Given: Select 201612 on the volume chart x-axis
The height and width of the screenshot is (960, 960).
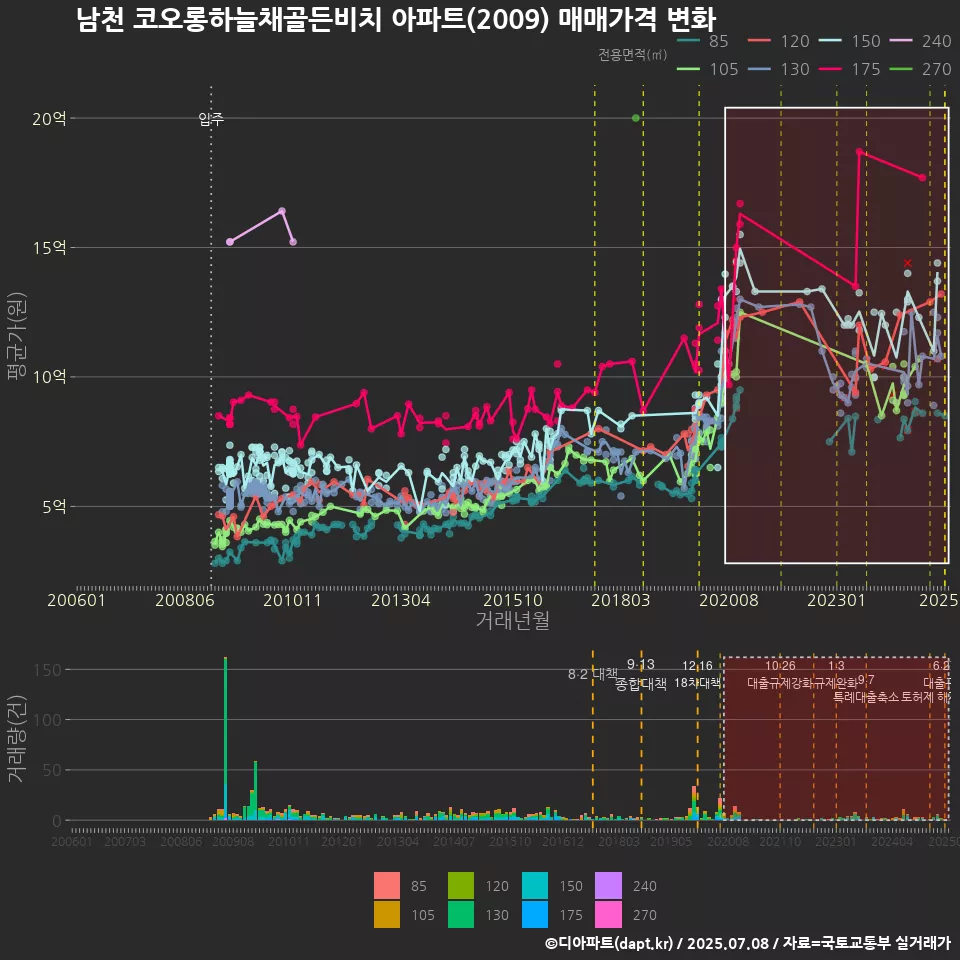Looking at the screenshot, I should (563, 841).
